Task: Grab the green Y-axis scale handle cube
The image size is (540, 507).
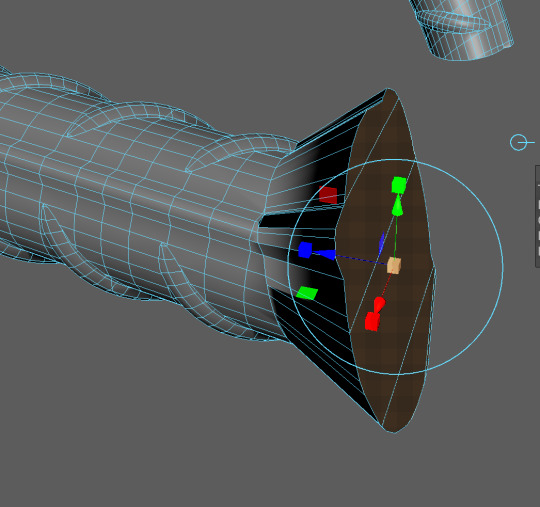Action: (x=399, y=185)
